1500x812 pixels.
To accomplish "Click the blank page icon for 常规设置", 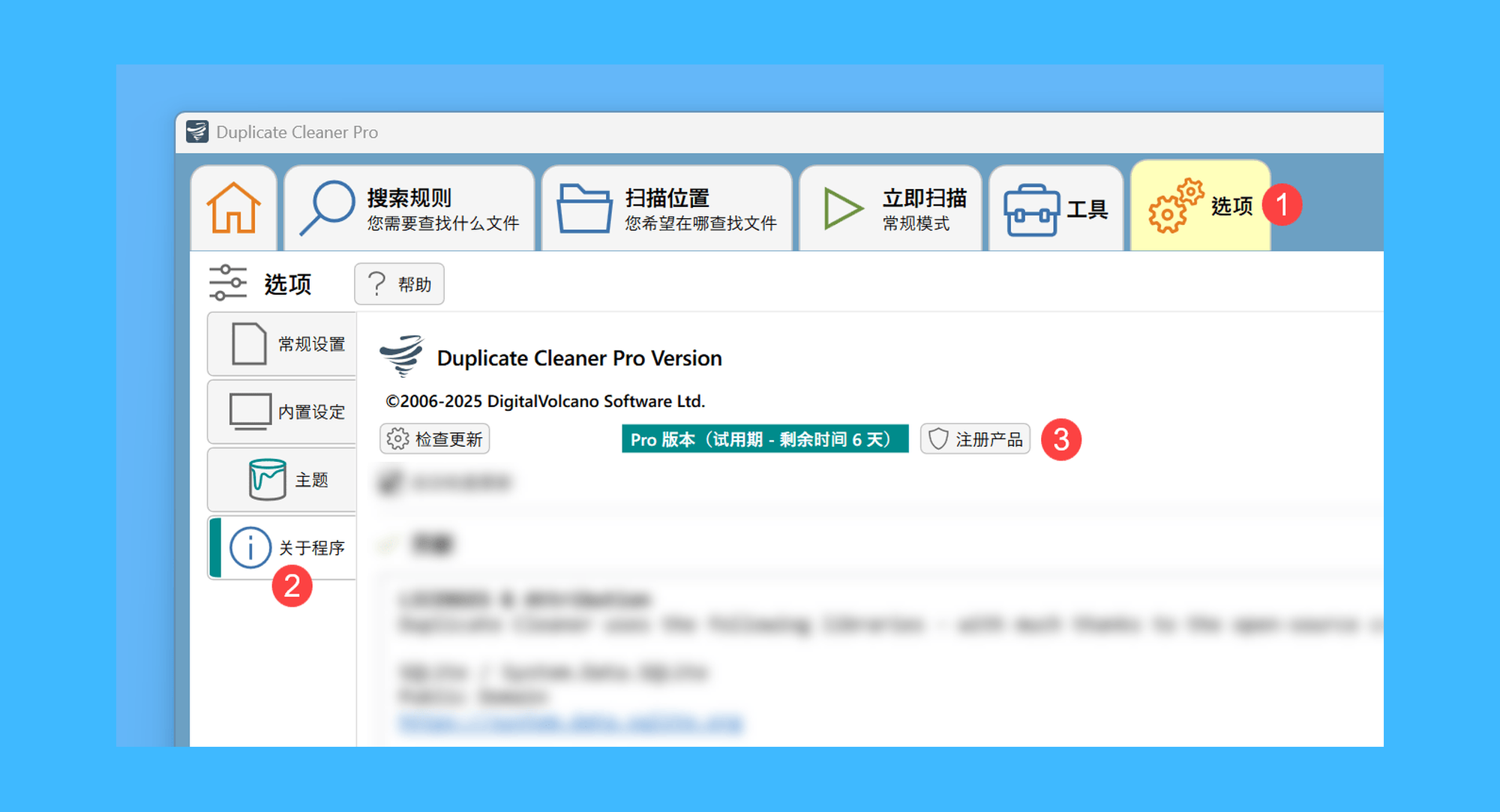I will (249, 344).
